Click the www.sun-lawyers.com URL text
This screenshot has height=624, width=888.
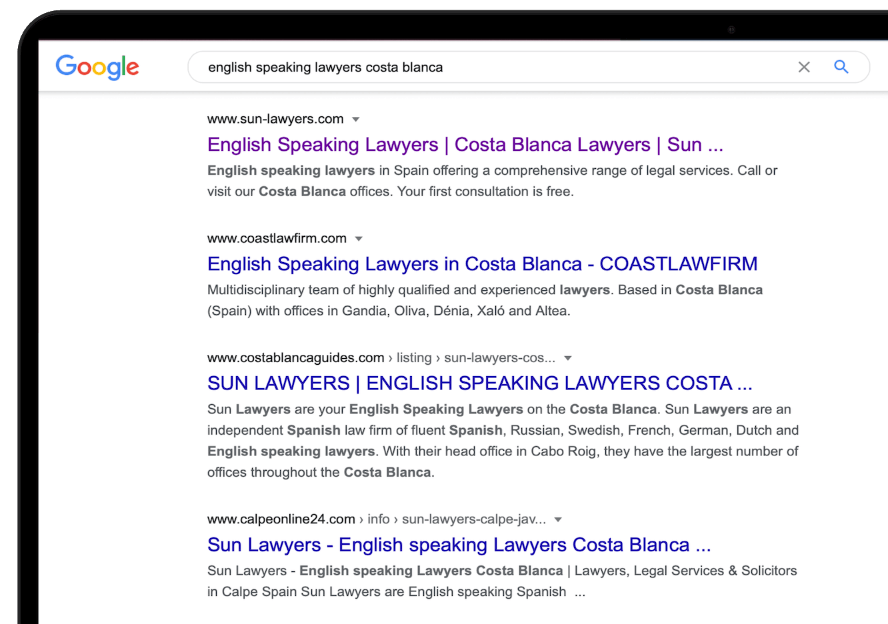click(x=275, y=119)
